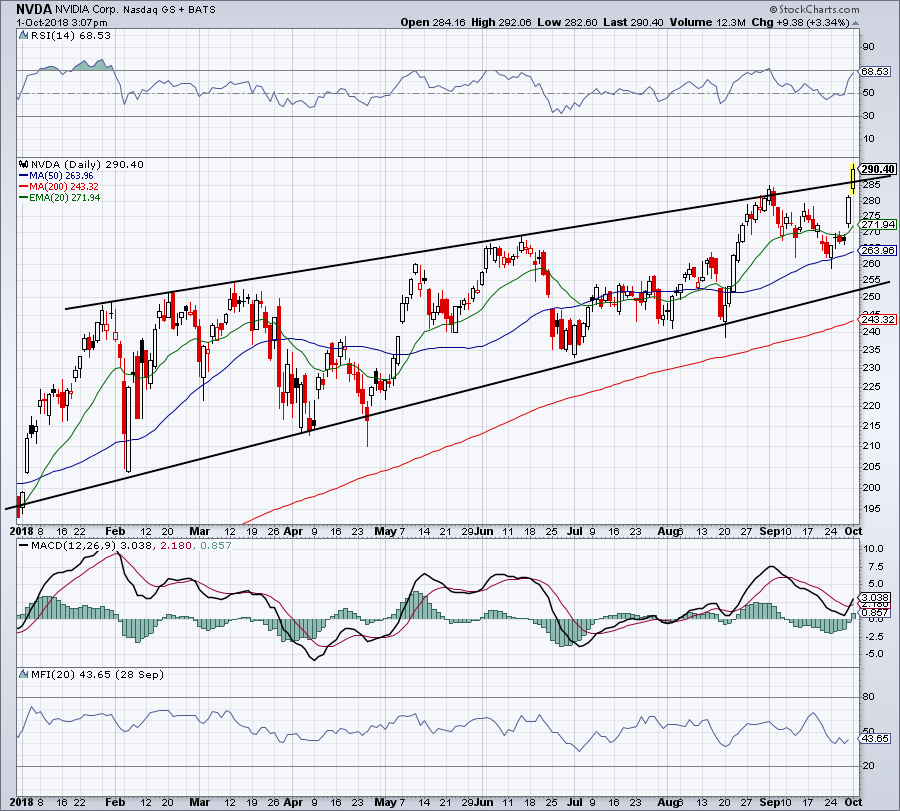900x811 pixels.
Task: Click the red line marker next to MA(200)
Action: [x=24, y=187]
